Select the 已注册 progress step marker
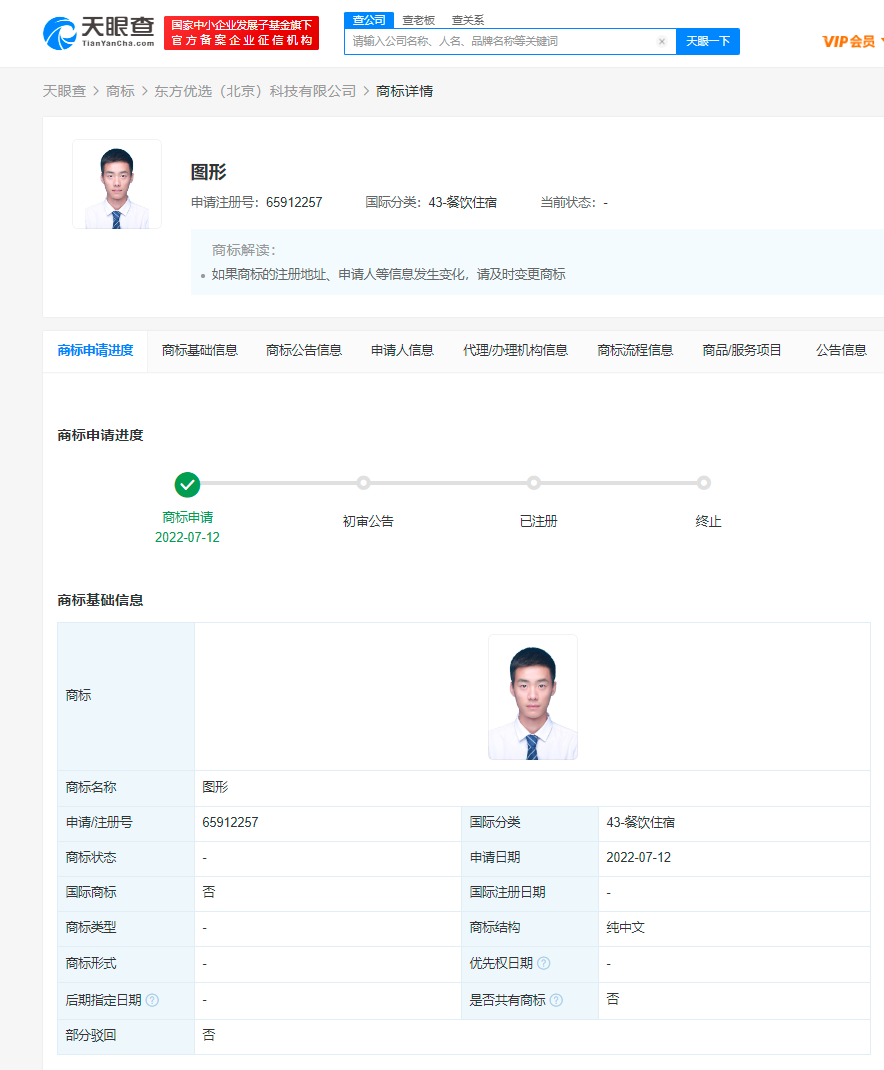The image size is (884, 1070). (x=534, y=483)
